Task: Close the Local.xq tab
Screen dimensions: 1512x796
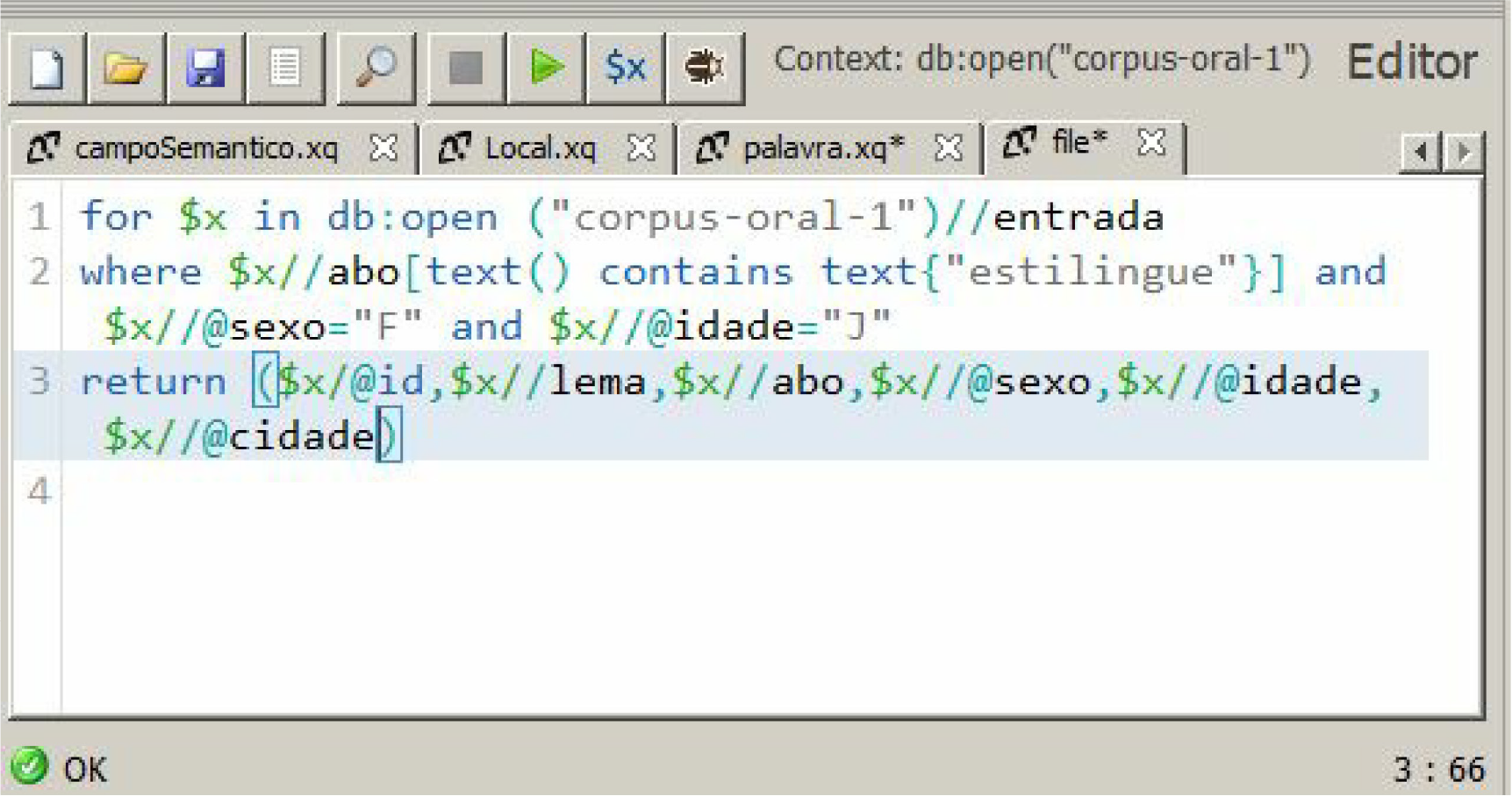Action: pos(641,148)
